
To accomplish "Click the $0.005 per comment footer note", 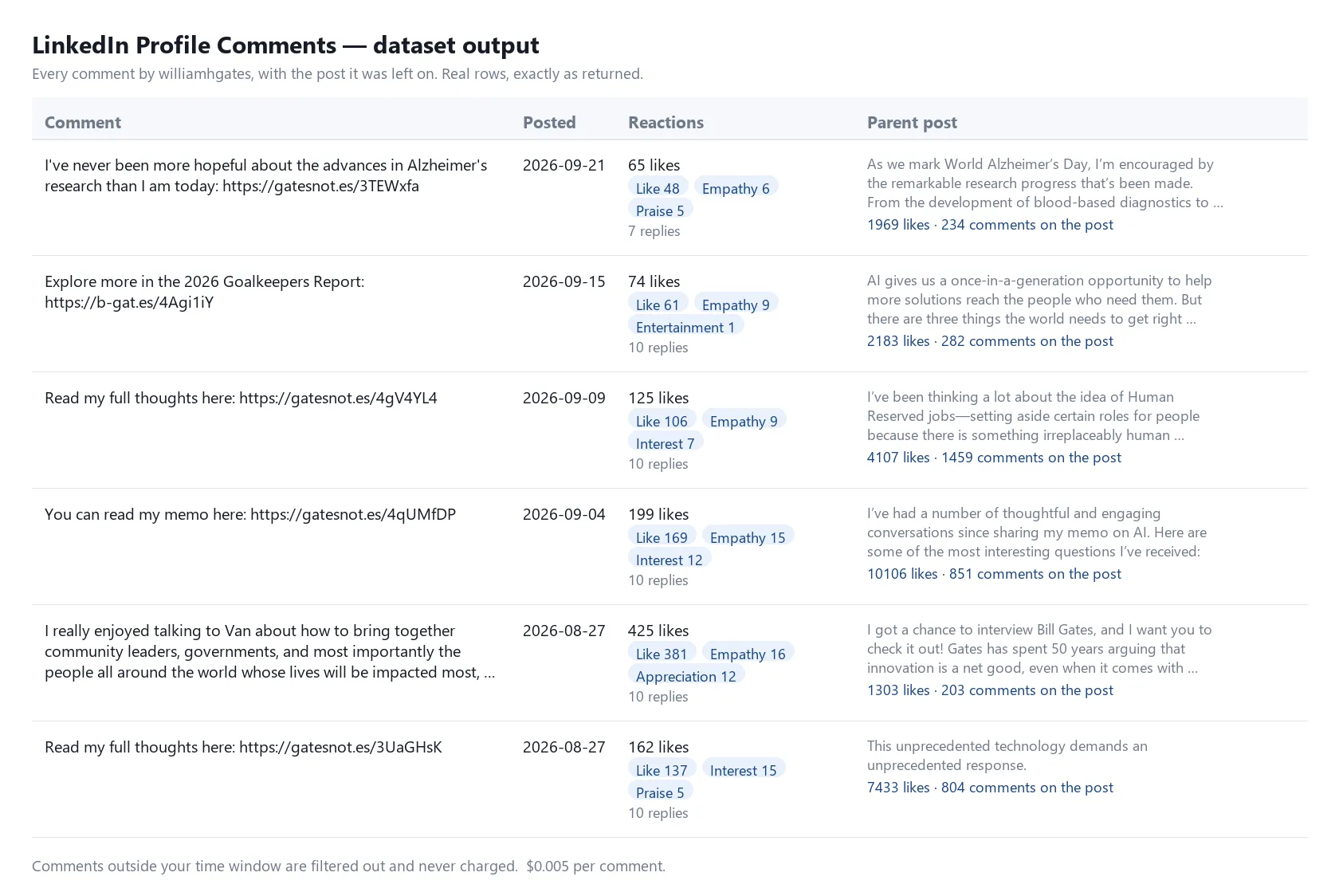I will pyautogui.click(x=595, y=867).
